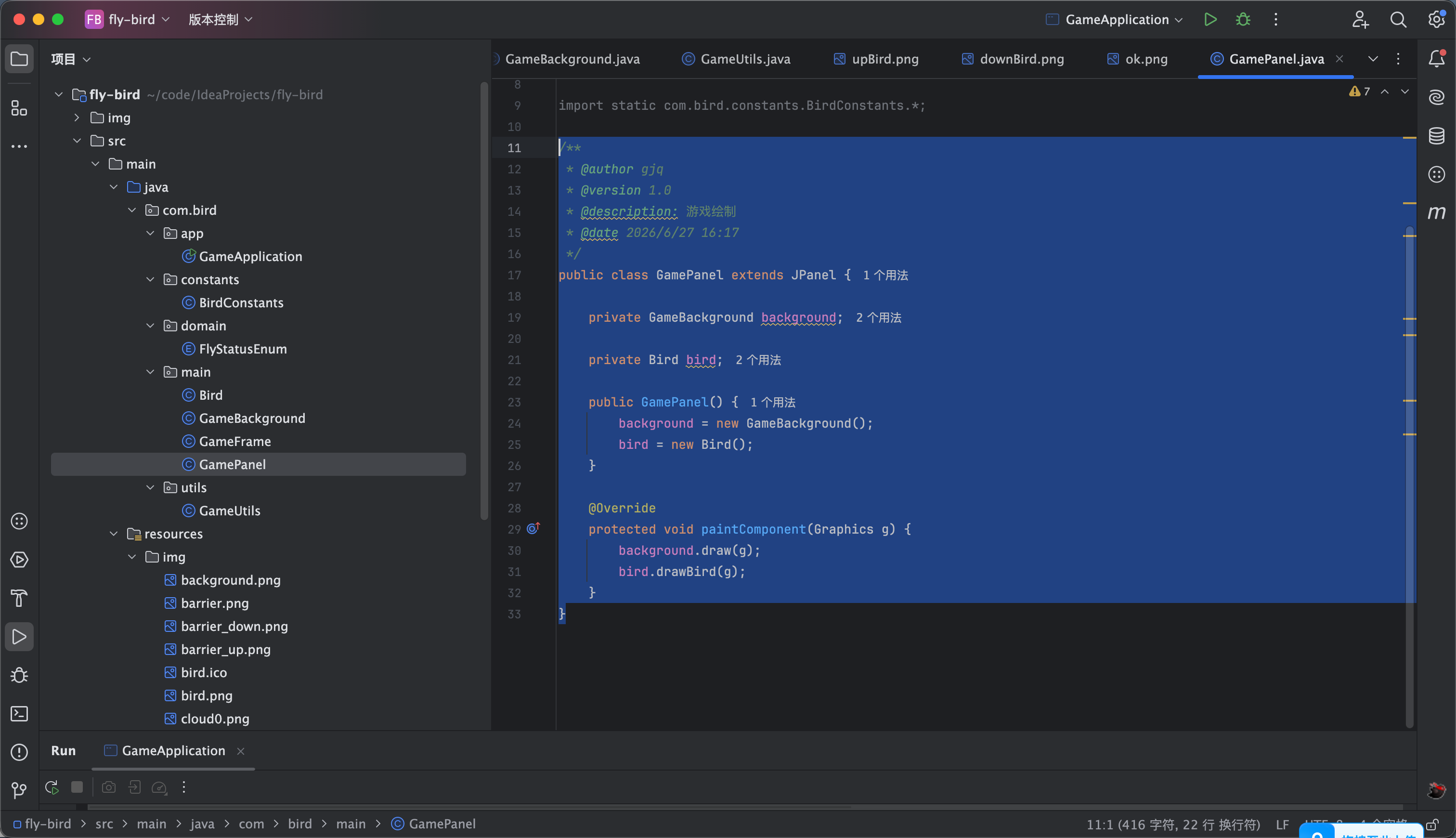Collapse the resources folder
Image resolution: width=1456 pixels, height=838 pixels.
tap(114, 534)
